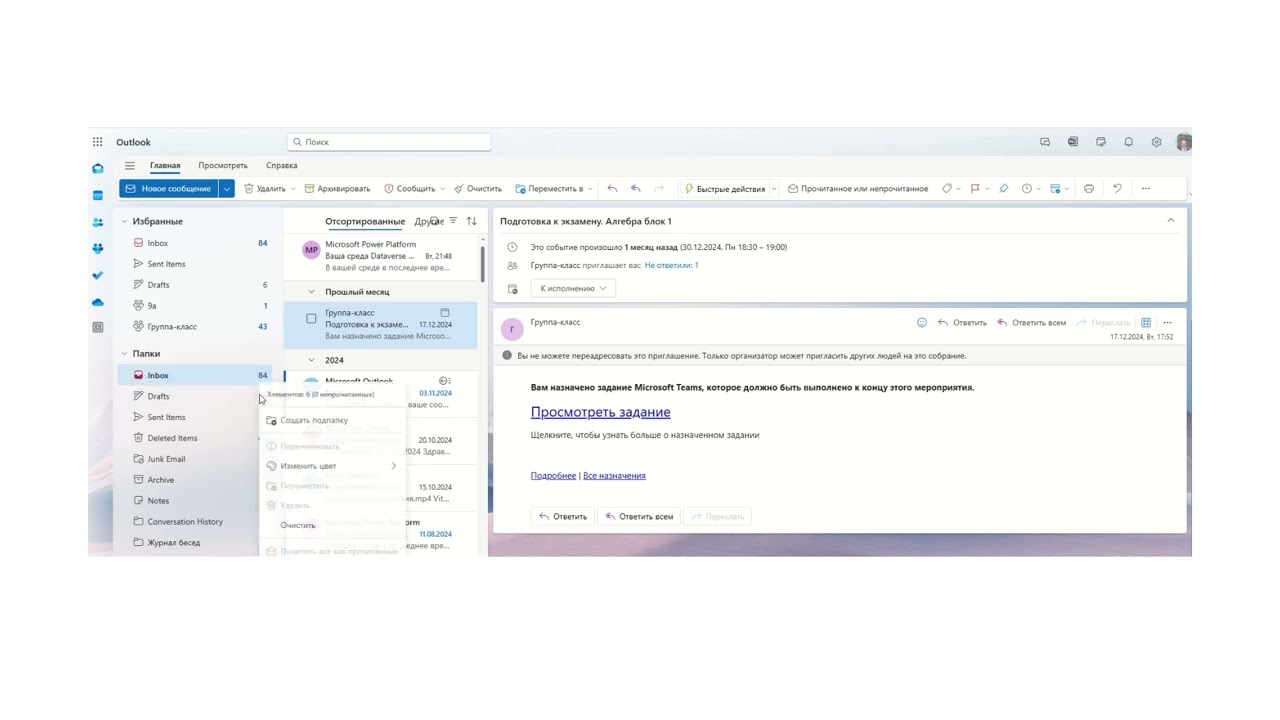The height and width of the screenshot is (720, 1280).
Task: Open the Microsoft Power Platform message
Action: [380, 256]
